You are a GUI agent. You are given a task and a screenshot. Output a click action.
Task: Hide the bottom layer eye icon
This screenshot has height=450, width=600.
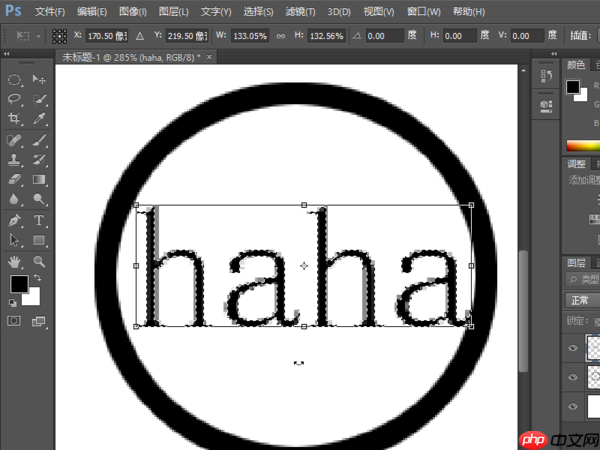[573, 406]
